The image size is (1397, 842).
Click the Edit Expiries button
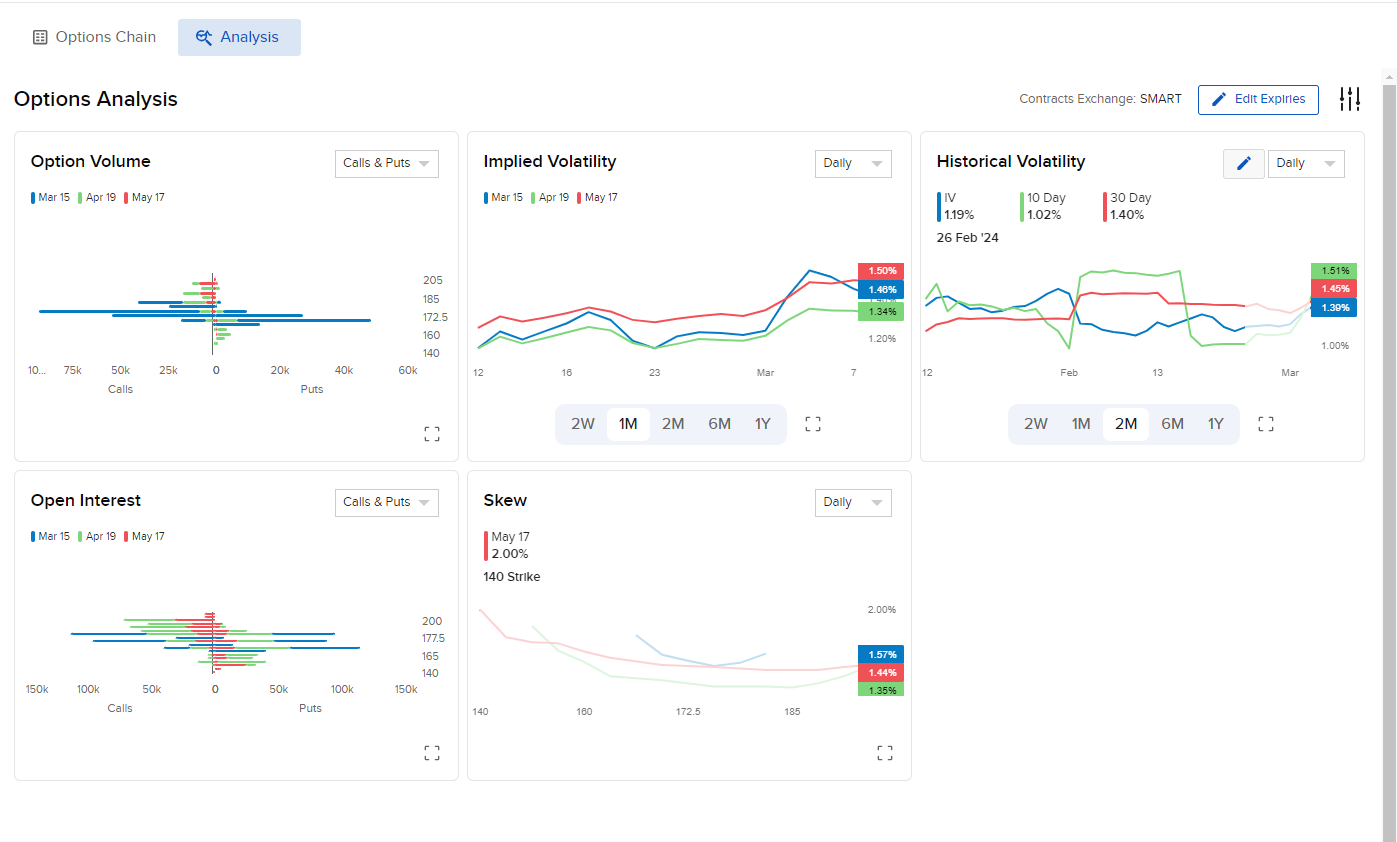1258,99
